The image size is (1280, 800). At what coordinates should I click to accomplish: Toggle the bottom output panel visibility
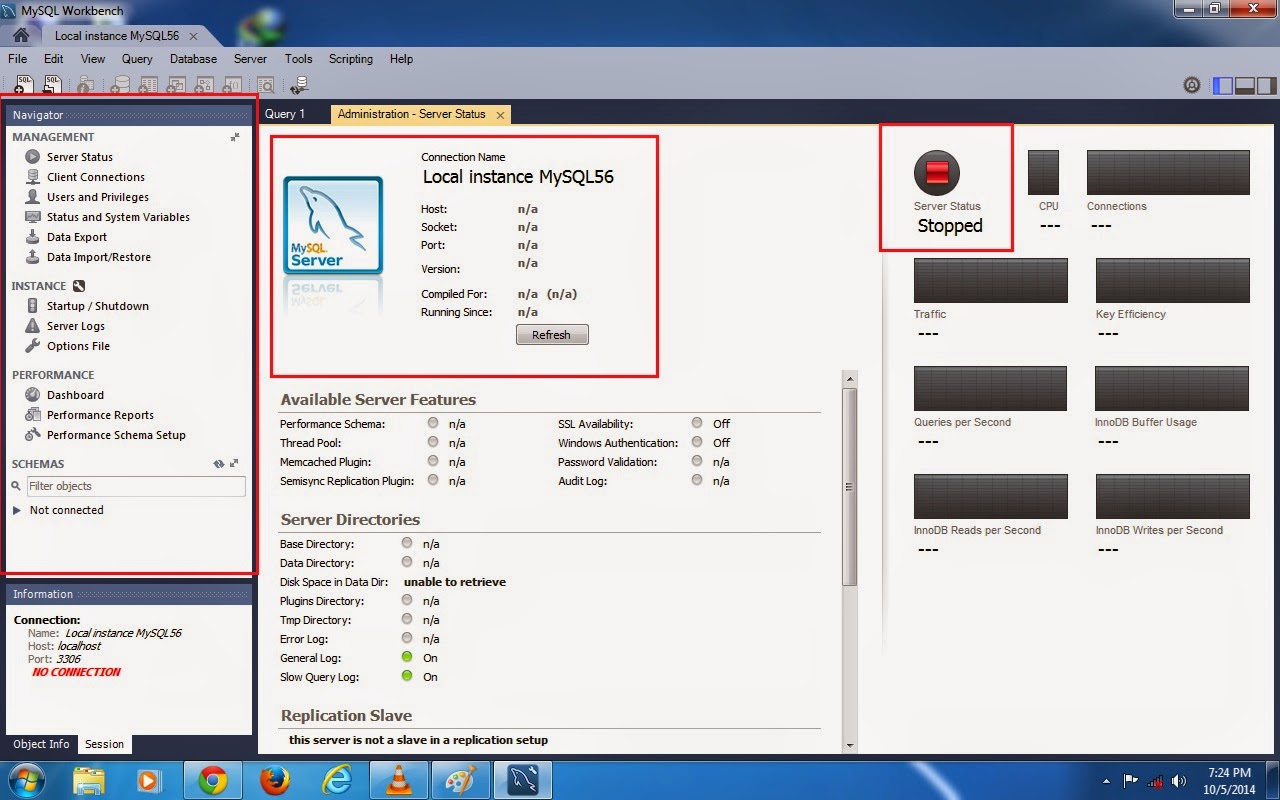pos(1245,86)
